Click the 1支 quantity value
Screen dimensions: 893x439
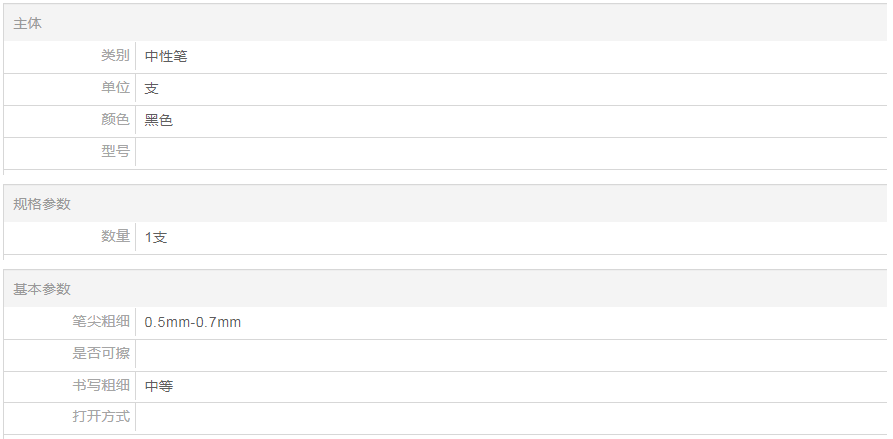pyautogui.click(x=156, y=238)
